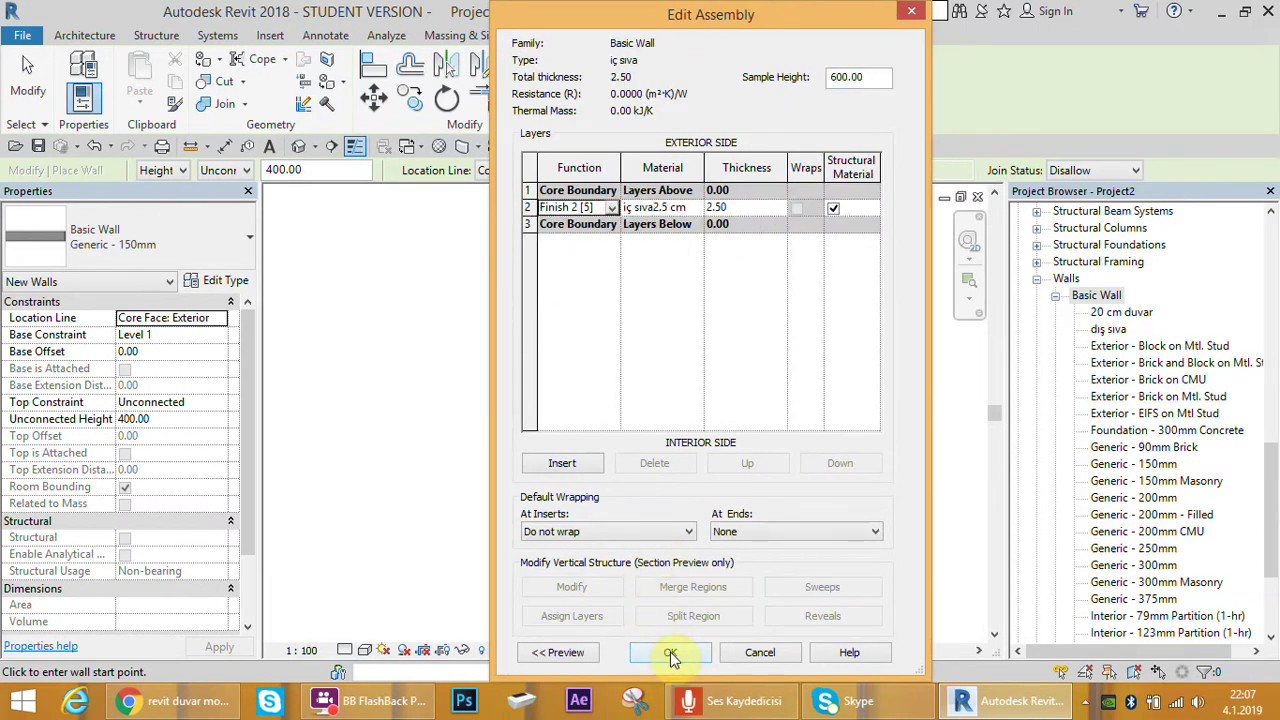Image resolution: width=1280 pixels, height=720 pixels.
Task: Click Cancel in Edit Assembly dialog
Action: click(760, 653)
